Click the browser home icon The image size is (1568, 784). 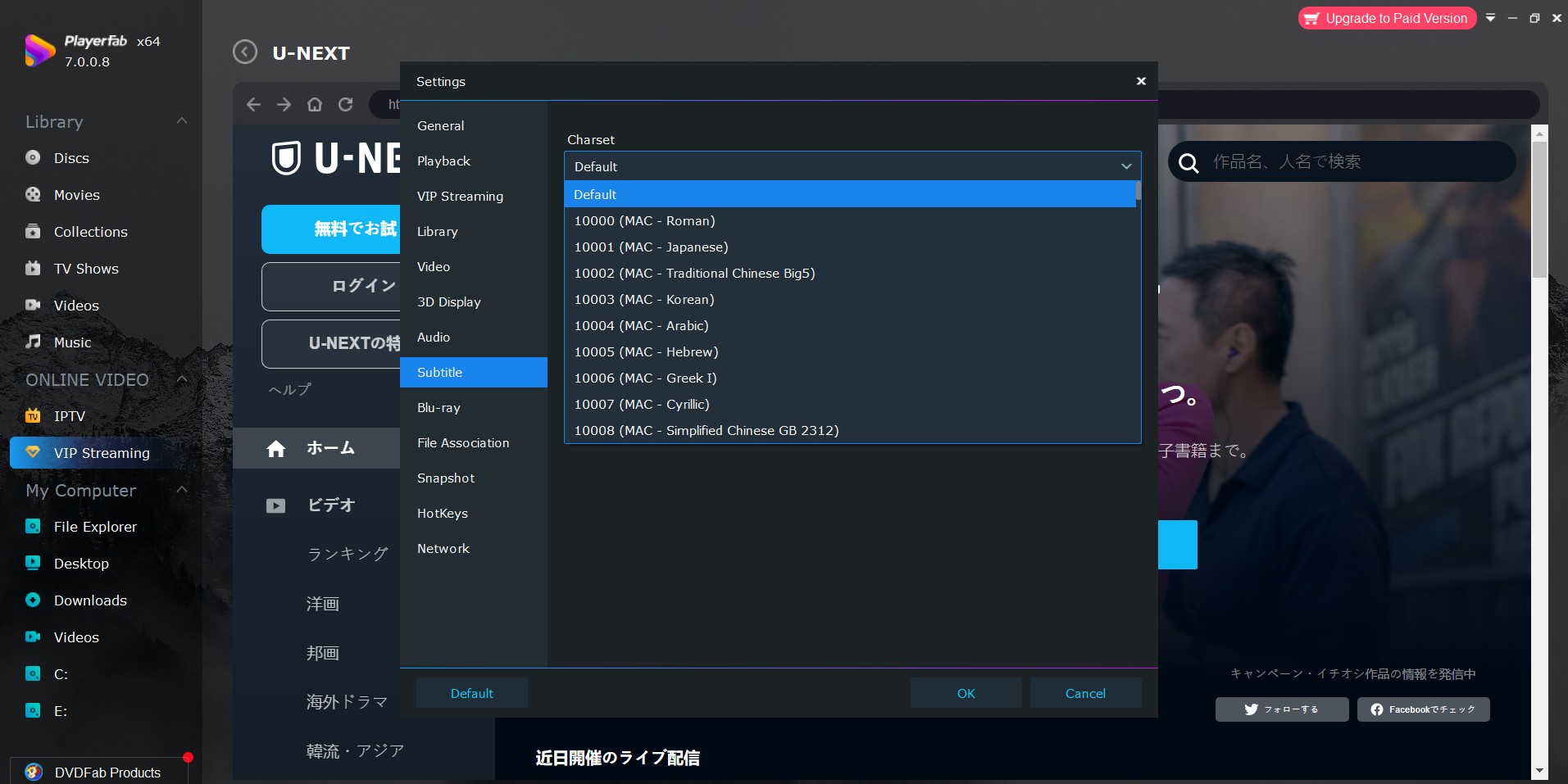point(315,104)
